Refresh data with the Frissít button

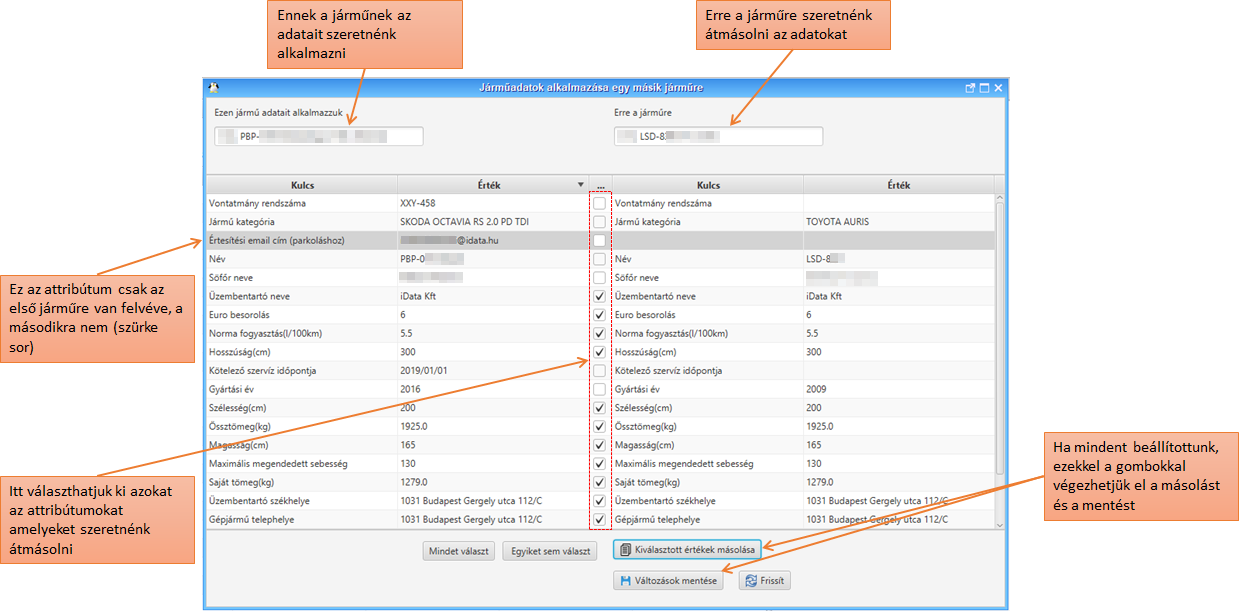[x=765, y=580]
